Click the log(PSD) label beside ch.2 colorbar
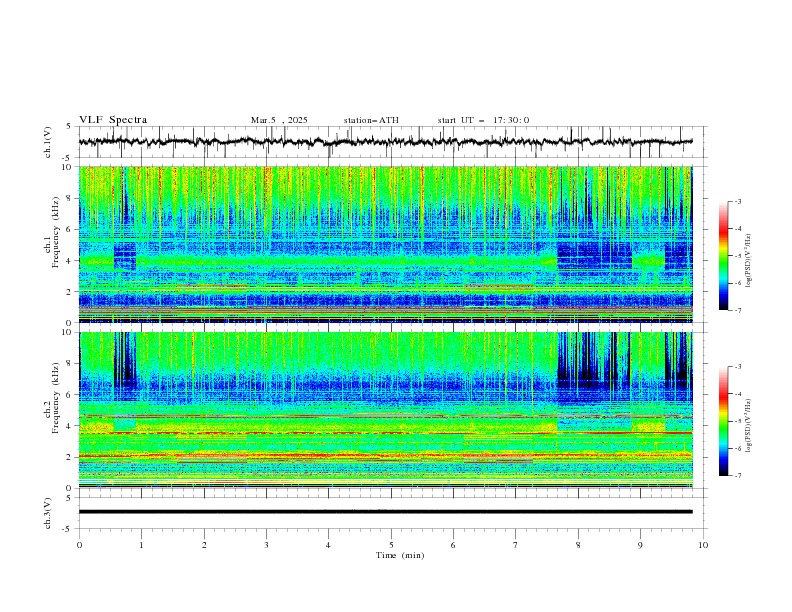 tap(748, 425)
